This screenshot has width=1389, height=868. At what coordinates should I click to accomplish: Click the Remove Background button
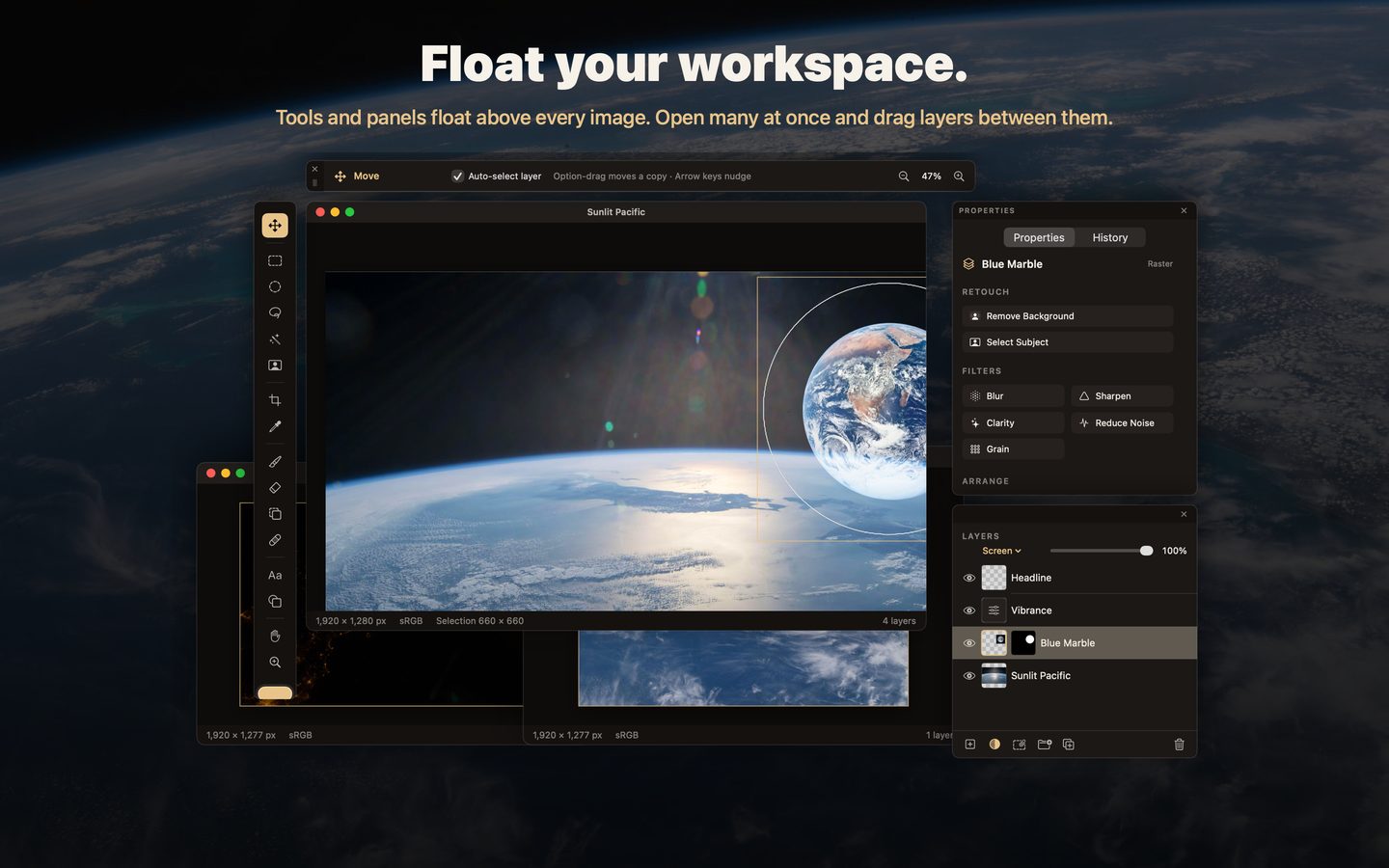click(1068, 316)
